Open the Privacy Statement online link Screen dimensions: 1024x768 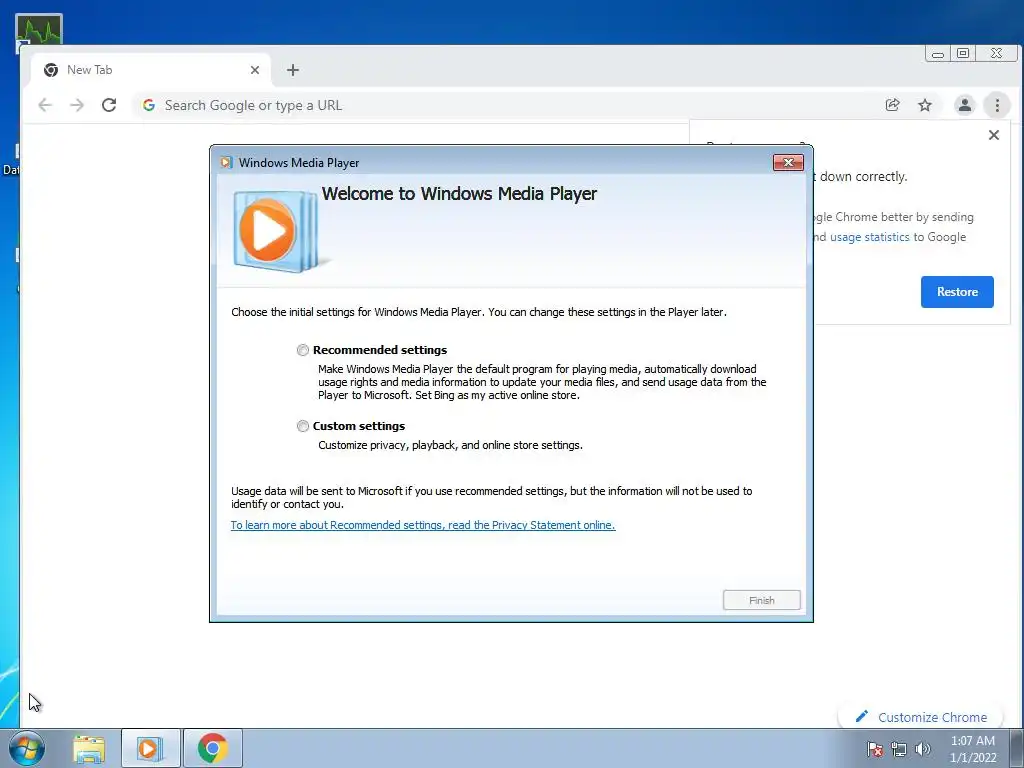423,525
